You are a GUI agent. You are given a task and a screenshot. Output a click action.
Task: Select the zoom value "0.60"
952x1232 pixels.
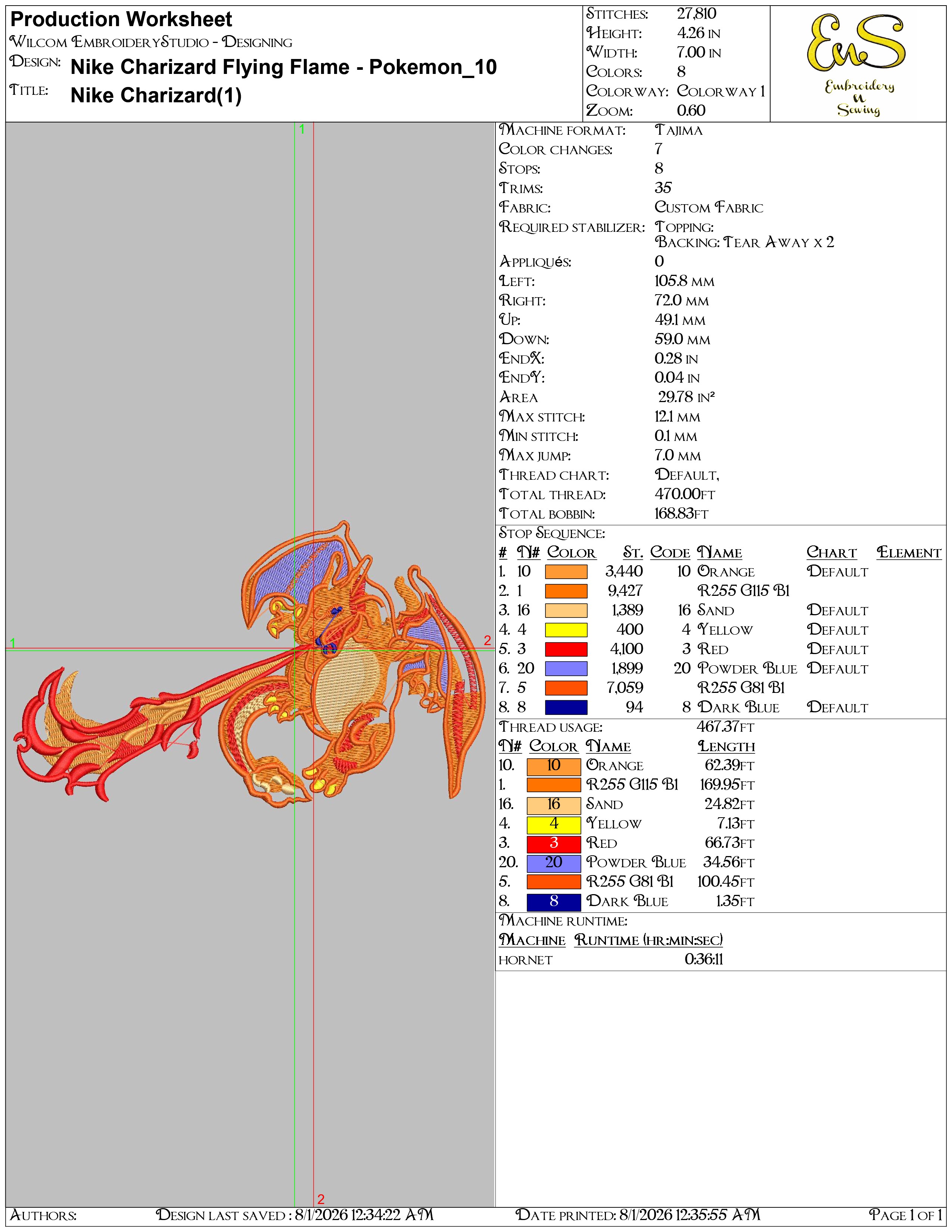coord(691,111)
